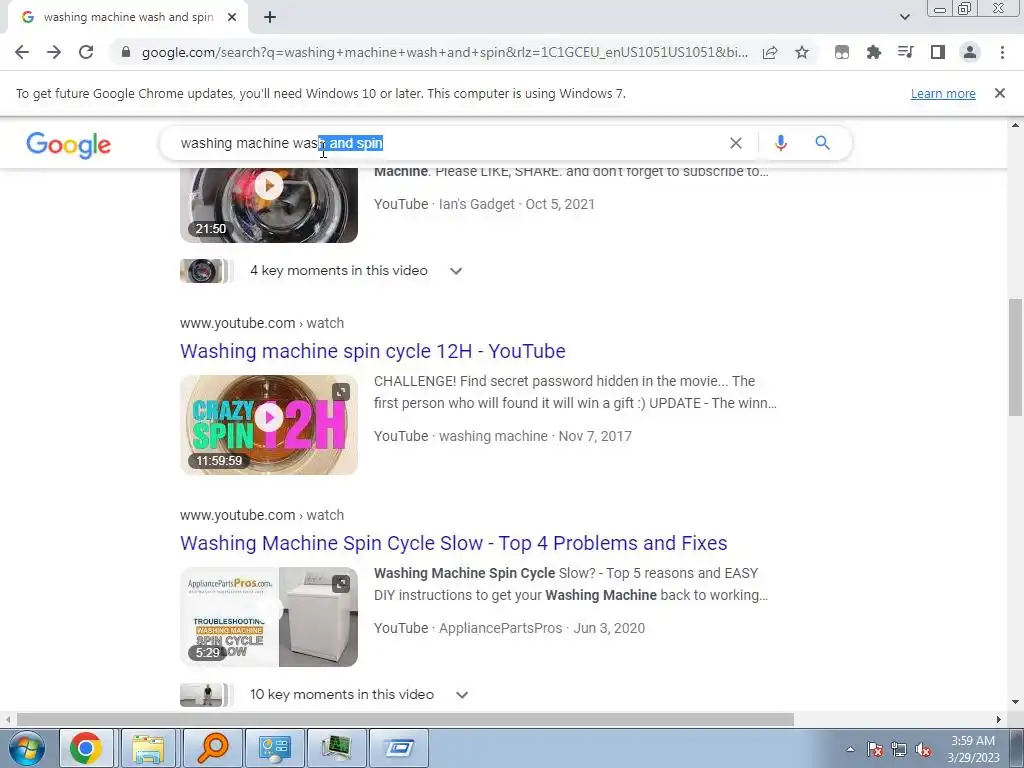Click the vertical scrollbar thumb
The height and width of the screenshot is (768, 1024).
(1015, 357)
